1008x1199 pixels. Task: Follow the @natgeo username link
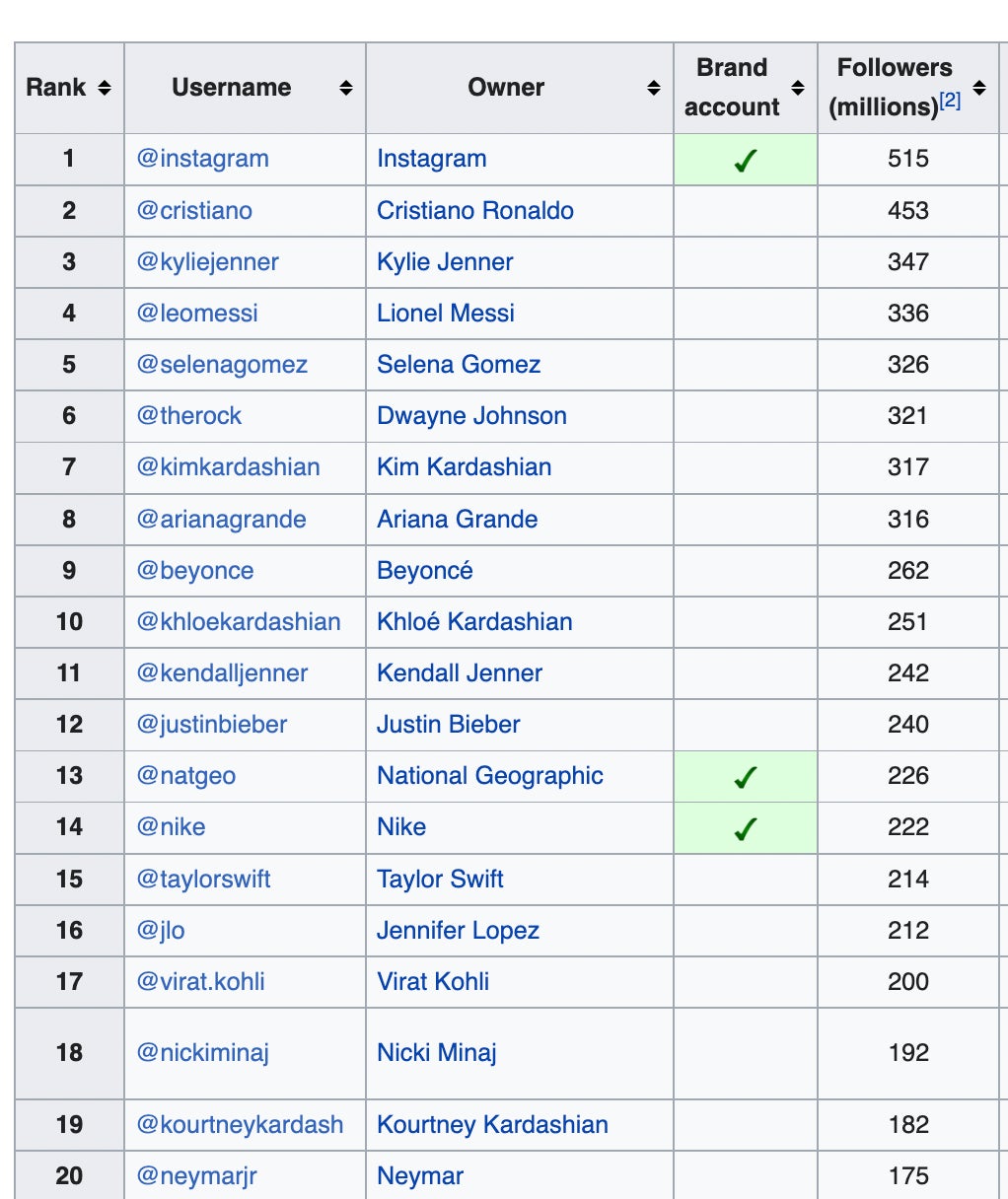[x=186, y=776]
